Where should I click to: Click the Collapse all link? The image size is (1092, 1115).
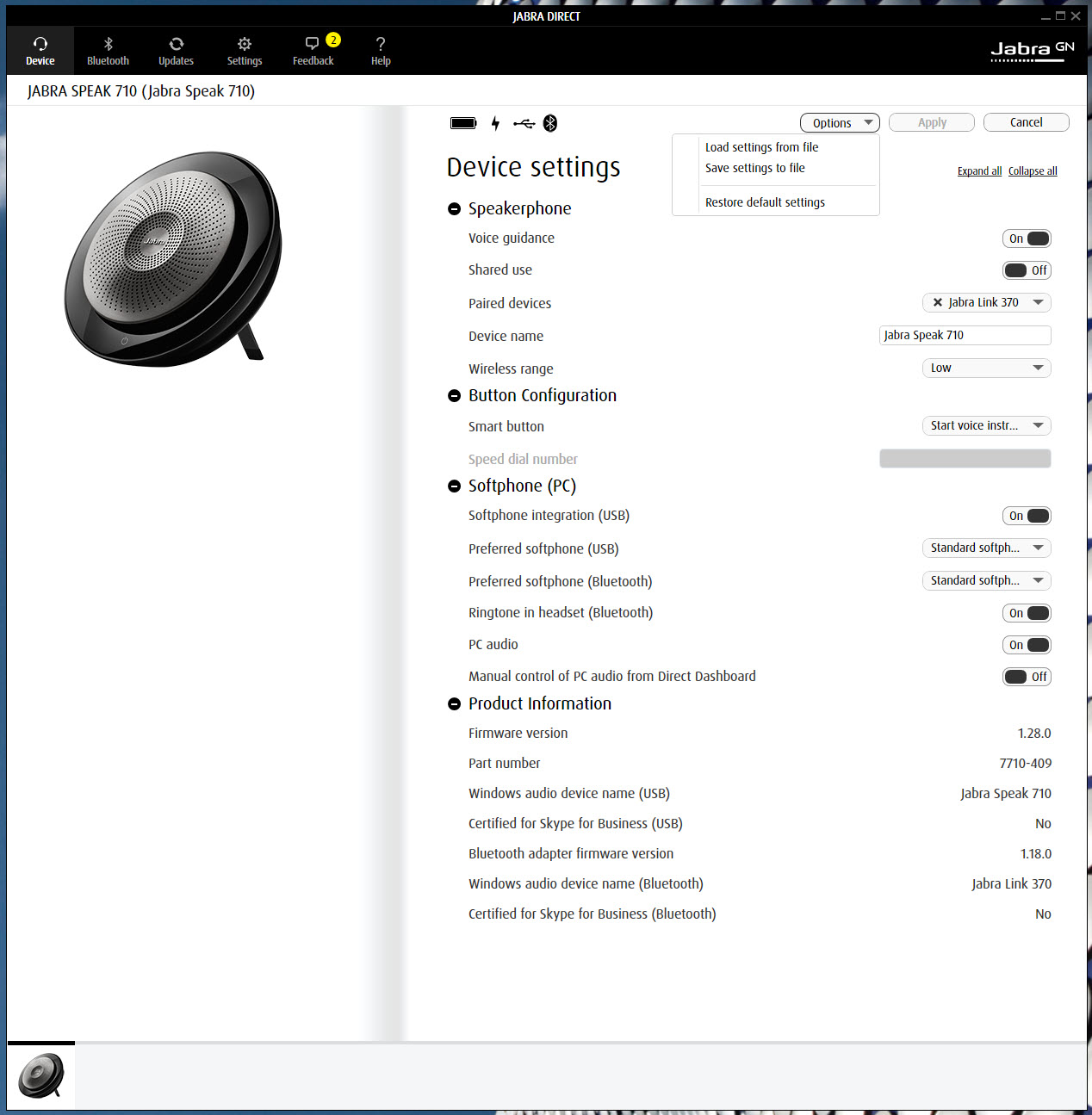tap(1033, 171)
